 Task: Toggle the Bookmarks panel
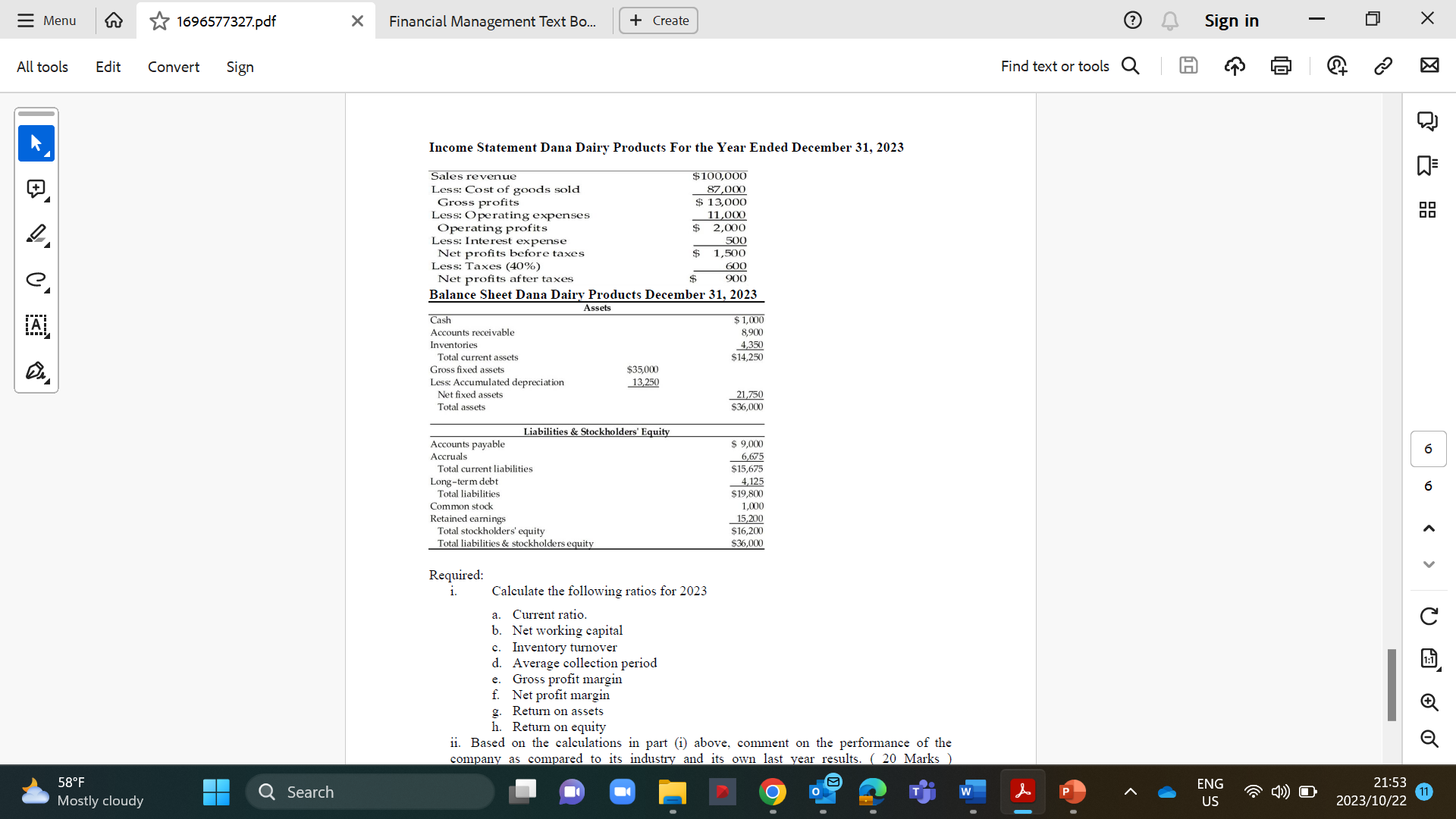click(1429, 165)
